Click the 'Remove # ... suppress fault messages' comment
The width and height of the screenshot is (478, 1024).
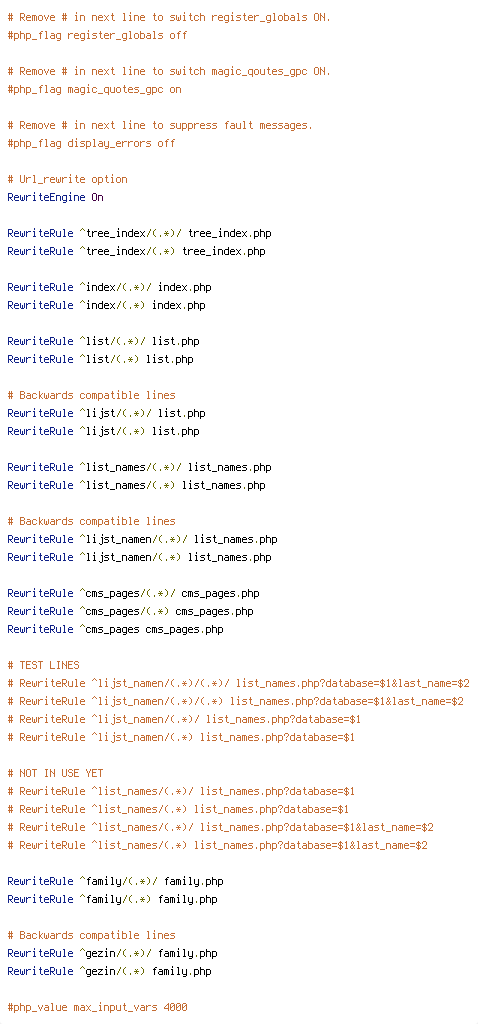pos(160,125)
